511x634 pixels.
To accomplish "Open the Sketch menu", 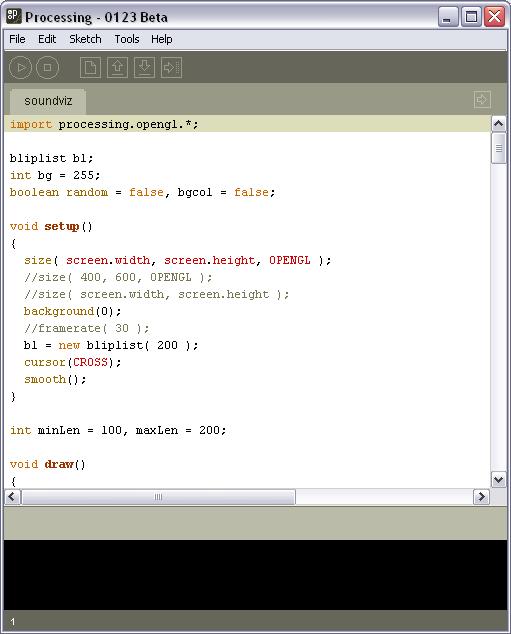I will click(x=85, y=39).
